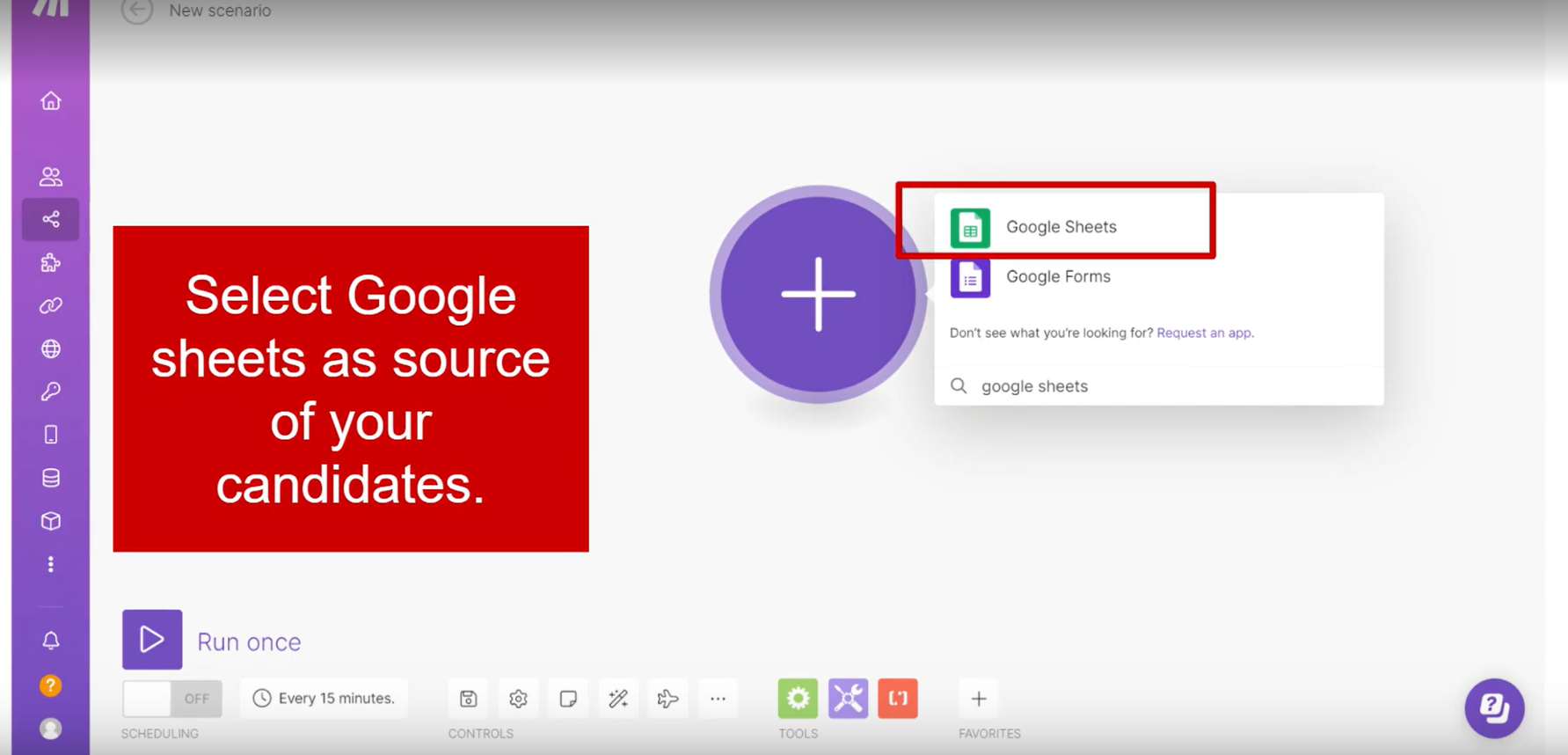
Task: Expand the sidebar three-dots more menu
Action: click(51, 564)
